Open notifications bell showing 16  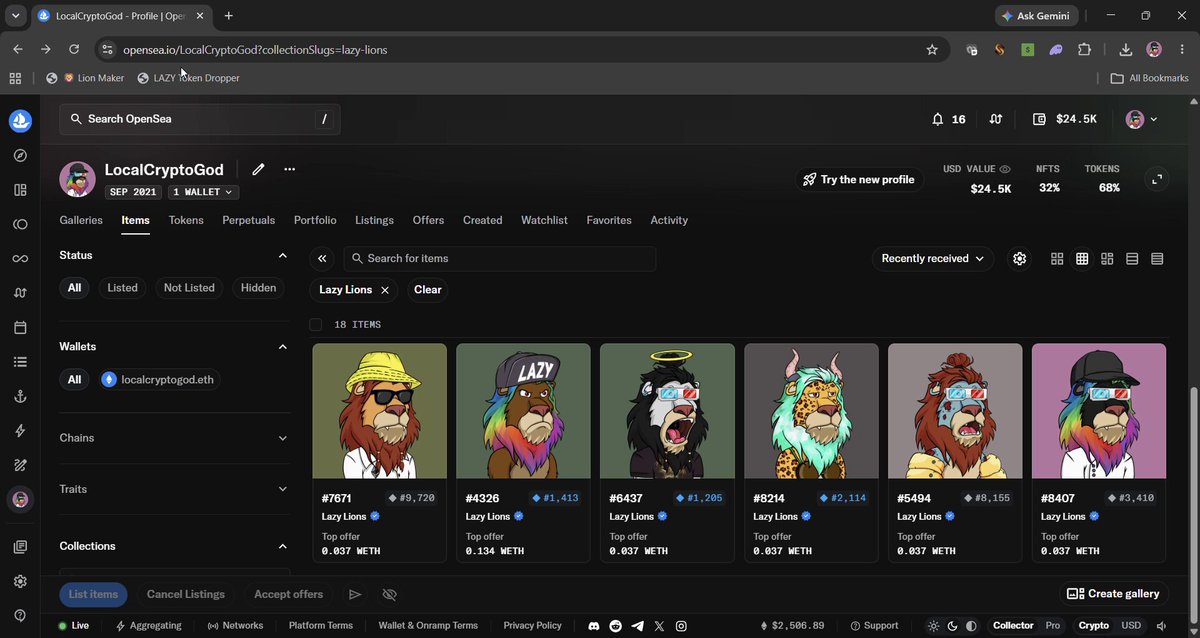pos(948,119)
